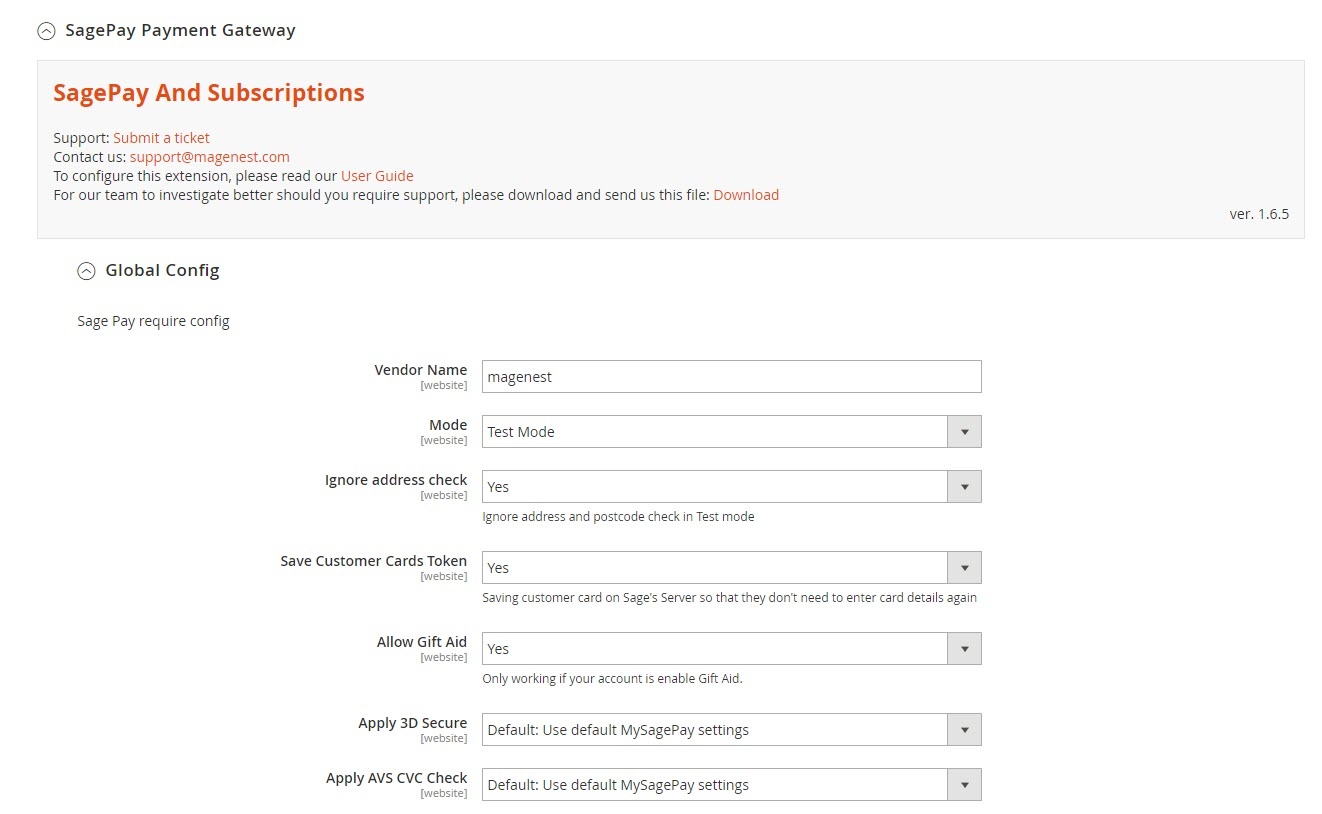Collapse the Global Config section icon
This screenshot has height=814, width=1322.
[87, 271]
